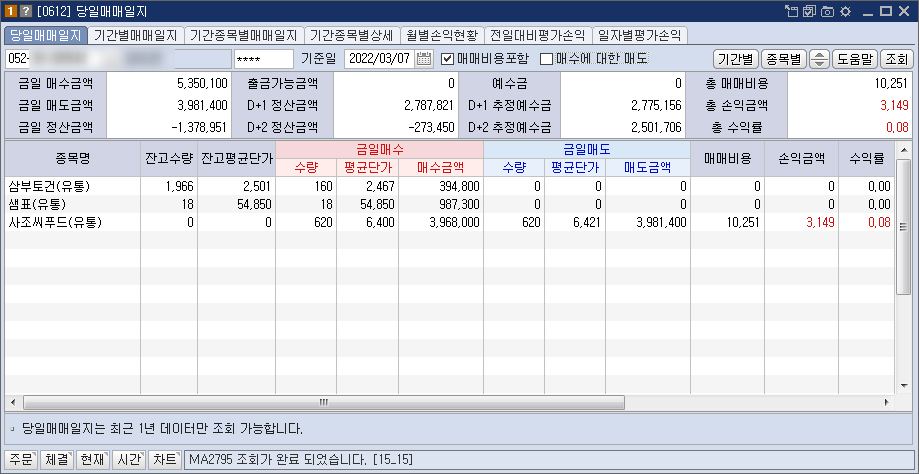The image size is (919, 474).
Task: Click the up/down collapse toggle button
Action: 820,59
